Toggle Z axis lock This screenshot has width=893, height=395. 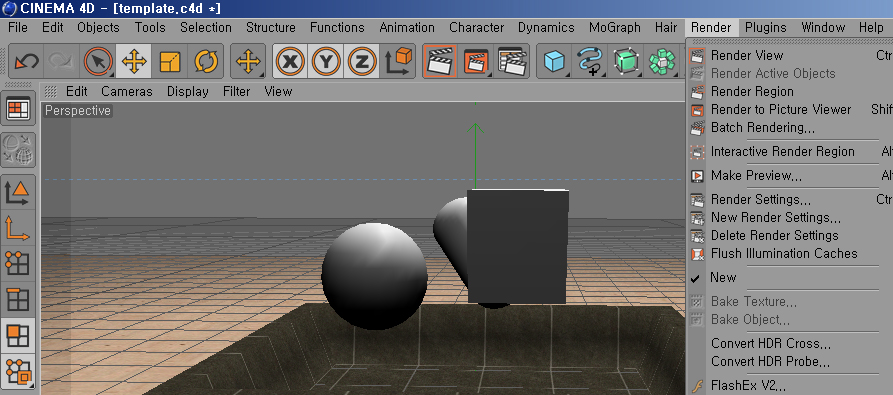(362, 61)
